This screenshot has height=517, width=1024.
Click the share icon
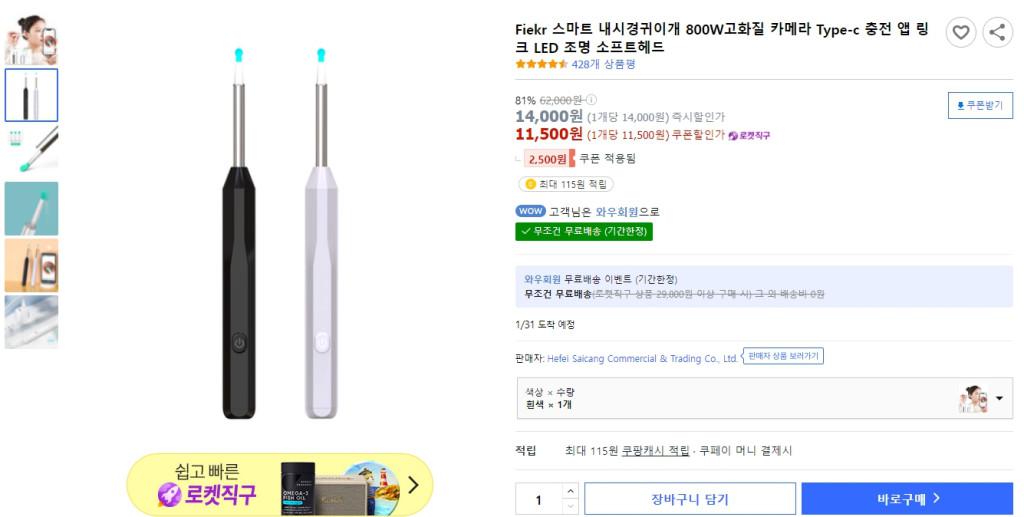(997, 33)
